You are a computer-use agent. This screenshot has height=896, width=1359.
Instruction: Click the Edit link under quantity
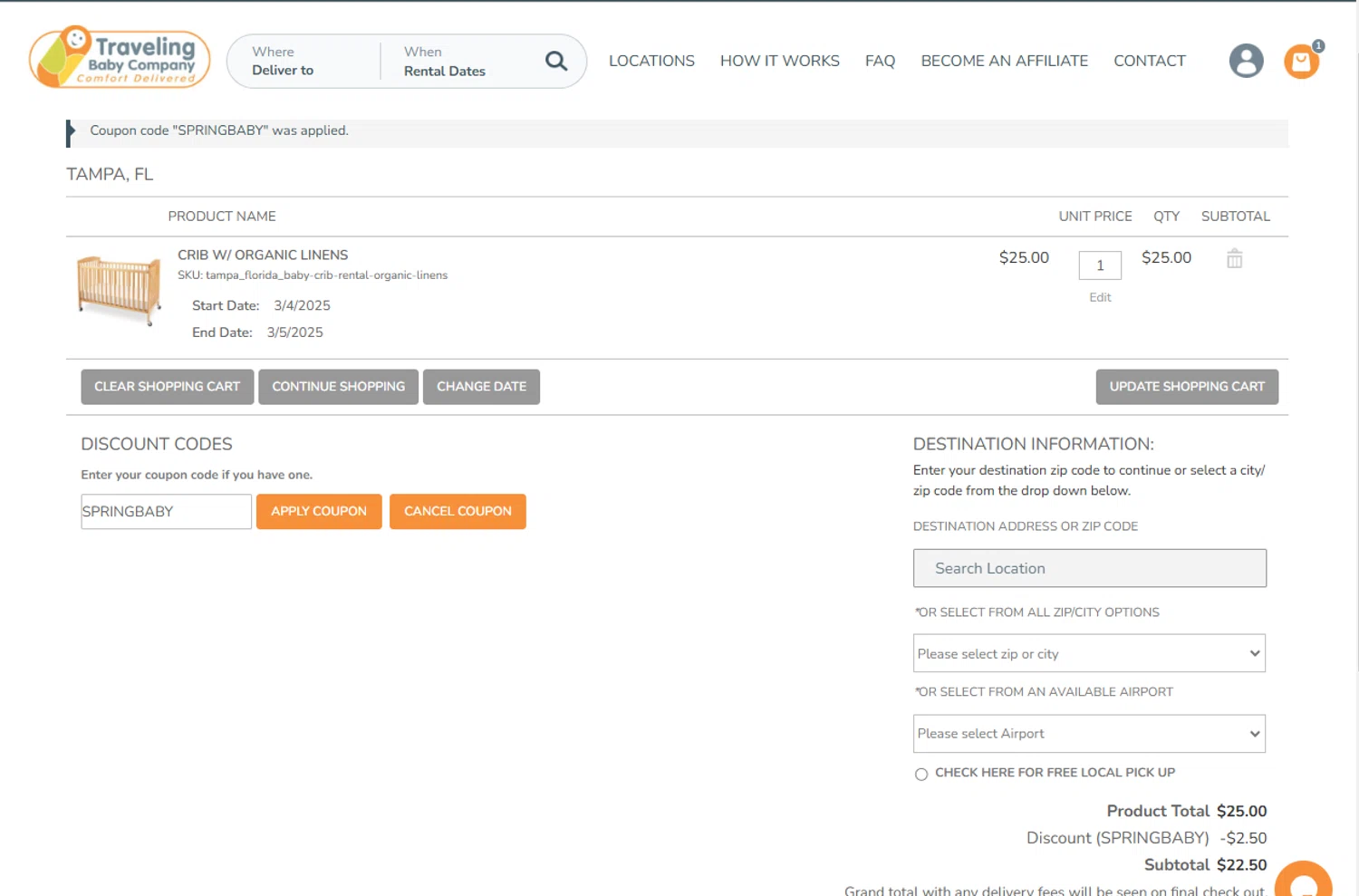point(1100,297)
